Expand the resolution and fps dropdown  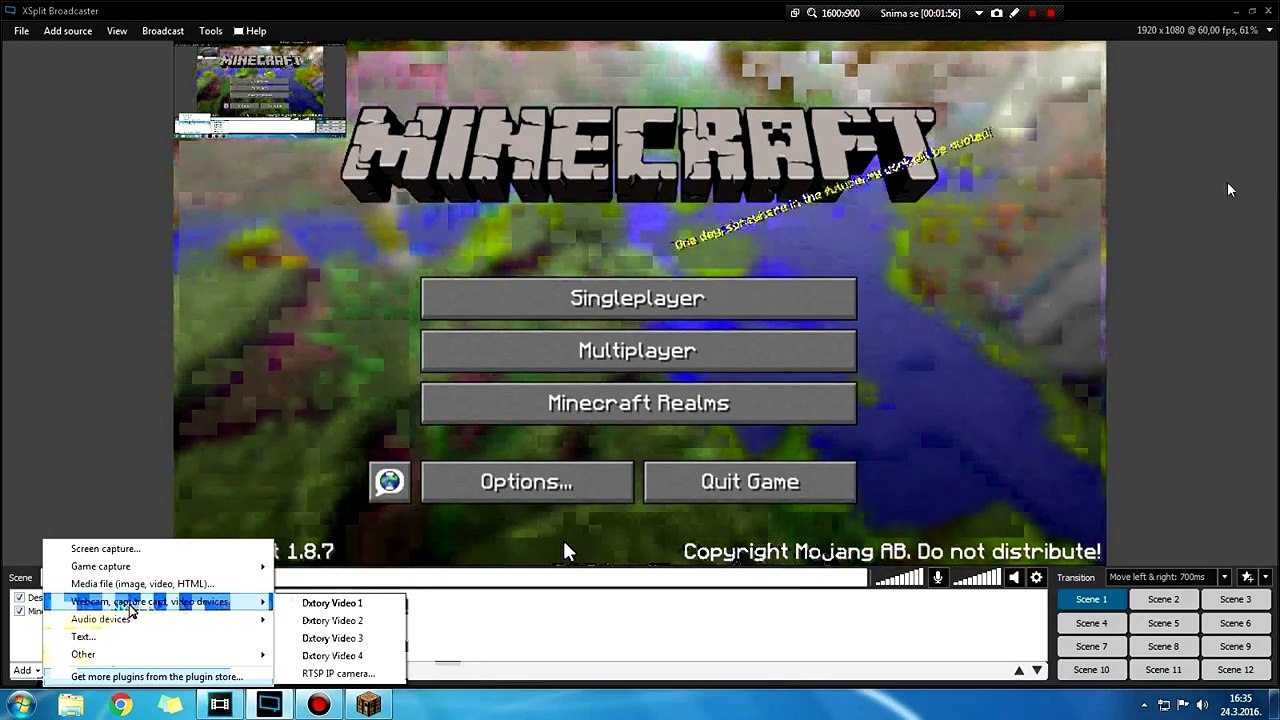[1268, 31]
